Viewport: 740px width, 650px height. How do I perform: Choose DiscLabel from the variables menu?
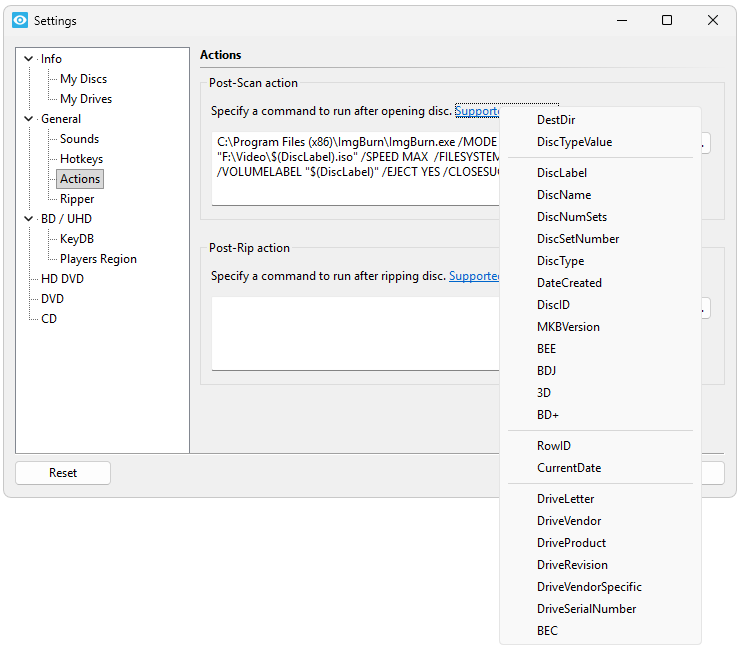pyautogui.click(x=561, y=173)
